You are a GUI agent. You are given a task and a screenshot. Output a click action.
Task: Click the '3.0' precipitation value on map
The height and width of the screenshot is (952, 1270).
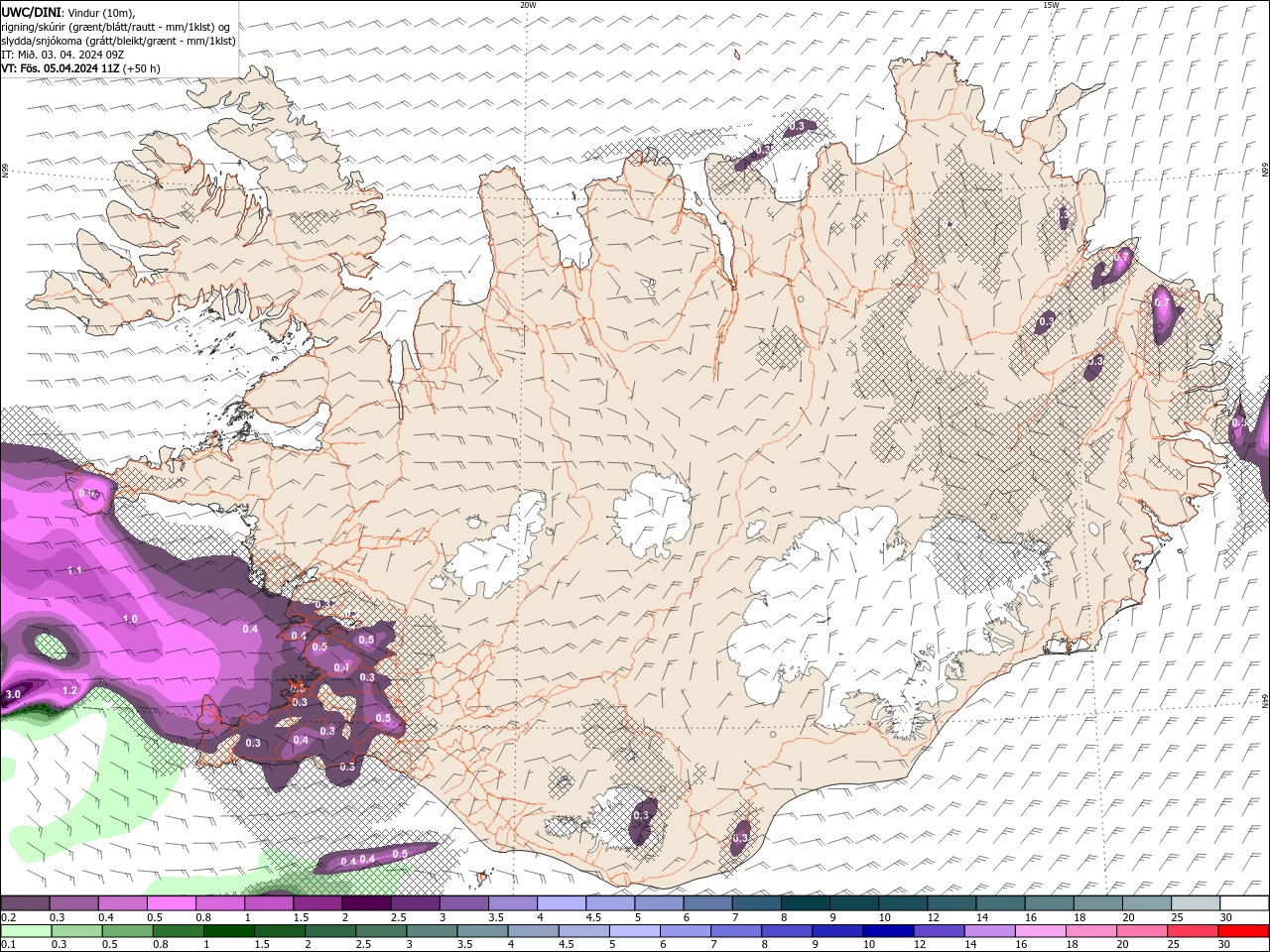13,695
